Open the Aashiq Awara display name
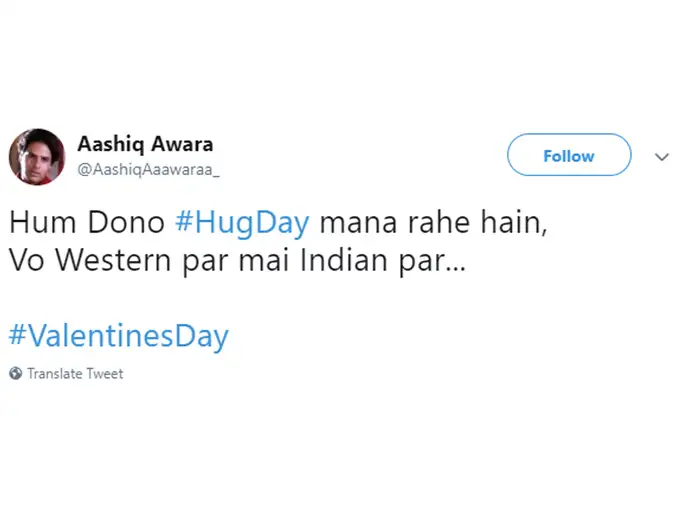This screenshot has height=510, width=680. pyautogui.click(x=145, y=143)
